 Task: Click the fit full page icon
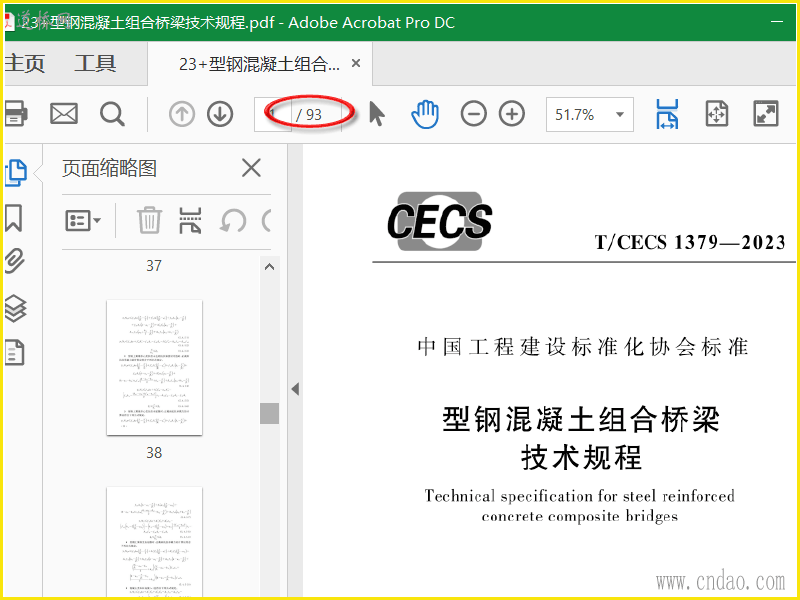coord(717,113)
